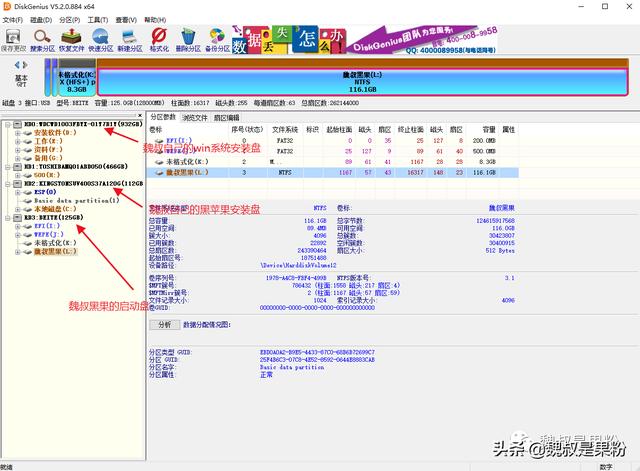Screen dimensions: 640x471
Task: Open the 查看(V) menu
Action: (x=126, y=20)
